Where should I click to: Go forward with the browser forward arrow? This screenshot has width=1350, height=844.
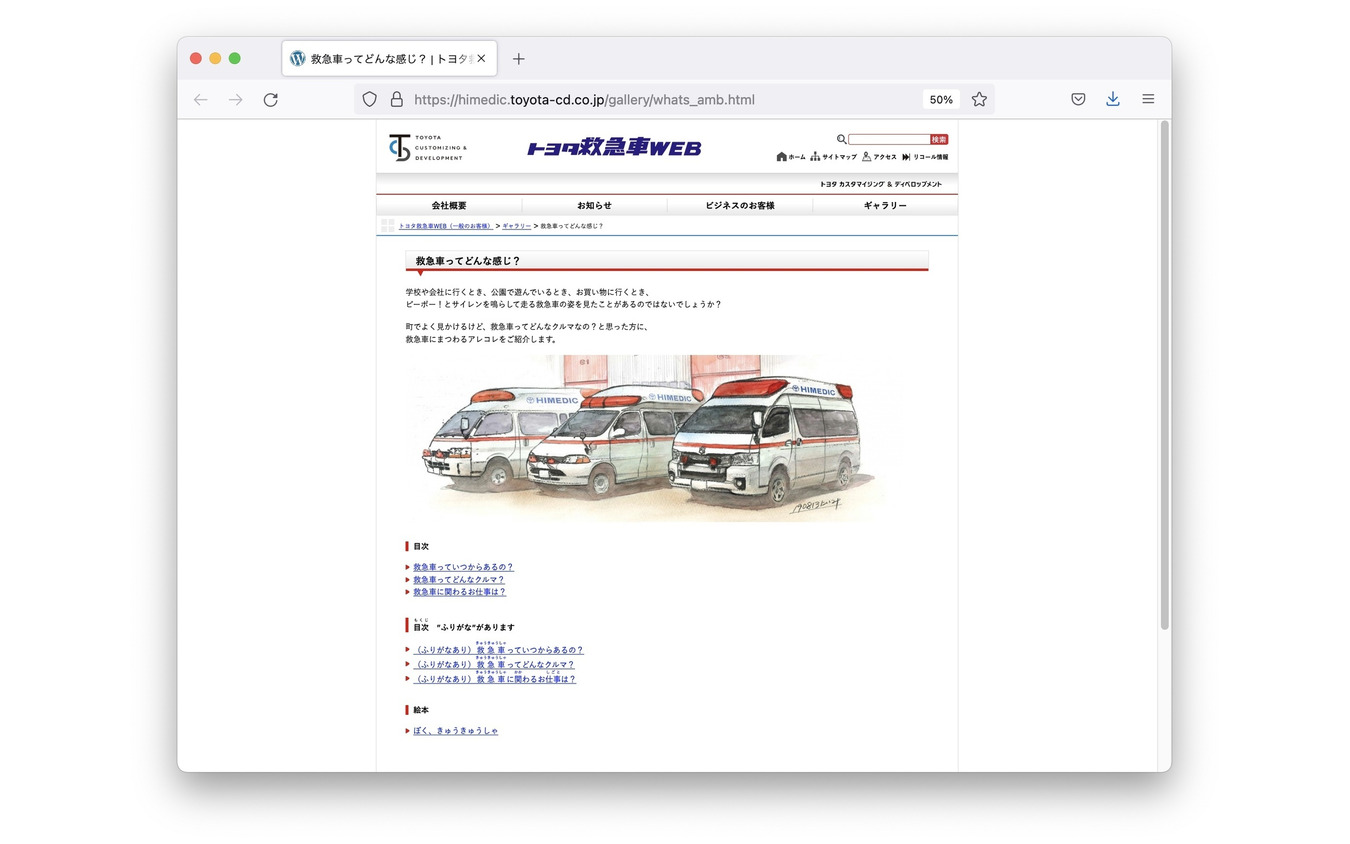coord(235,100)
